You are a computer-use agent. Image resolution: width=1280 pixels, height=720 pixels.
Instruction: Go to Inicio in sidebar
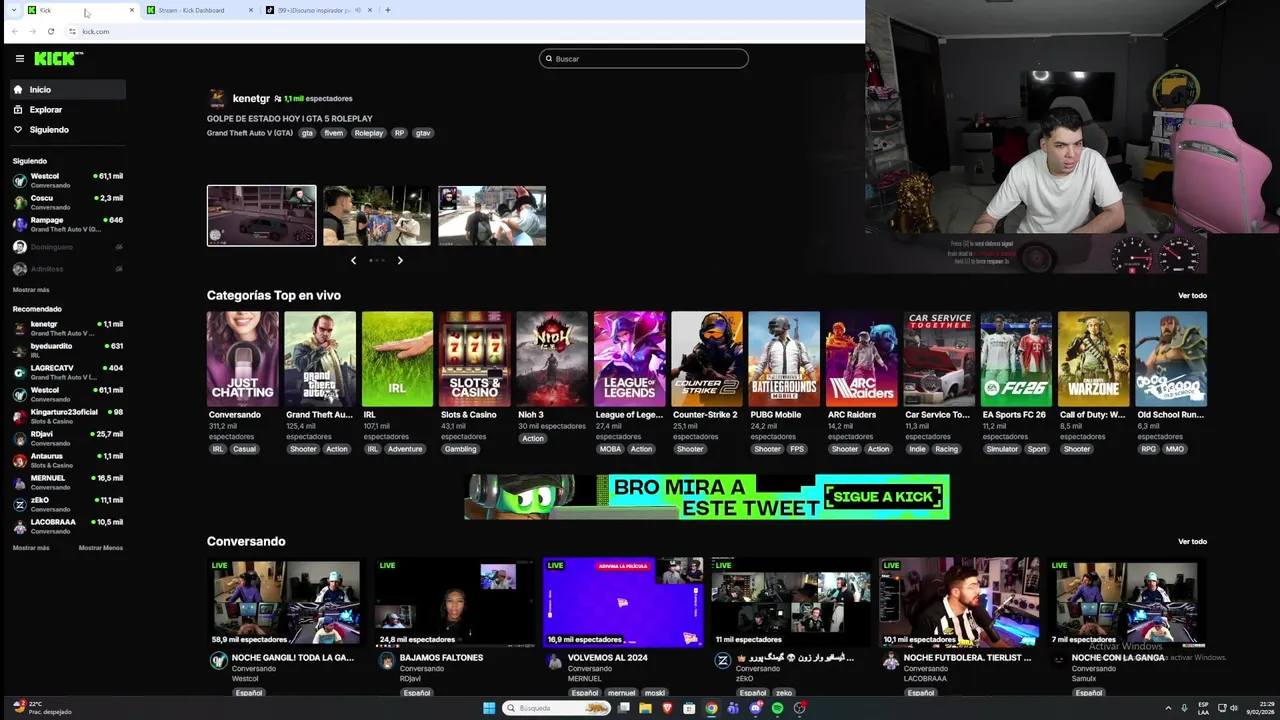click(68, 90)
